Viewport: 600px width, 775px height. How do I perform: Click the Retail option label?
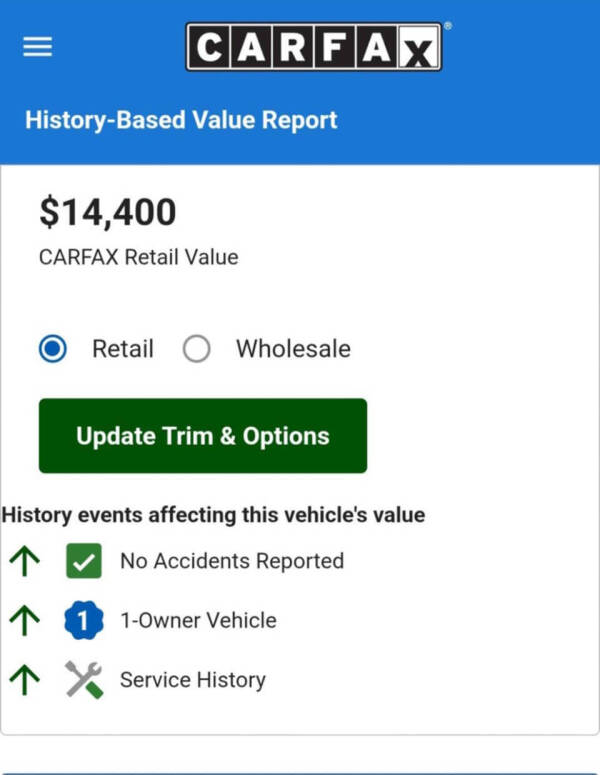click(123, 349)
